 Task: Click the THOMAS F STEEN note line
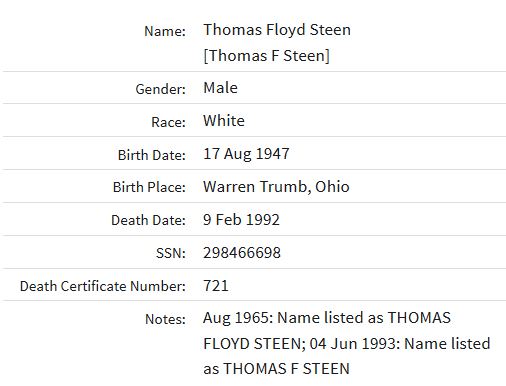(276, 369)
